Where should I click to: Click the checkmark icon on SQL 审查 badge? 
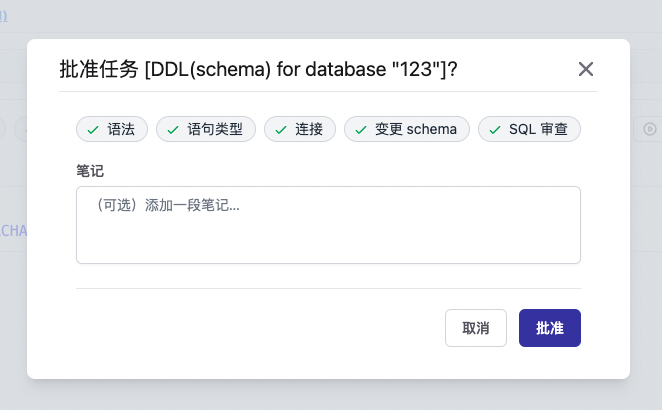click(x=494, y=129)
